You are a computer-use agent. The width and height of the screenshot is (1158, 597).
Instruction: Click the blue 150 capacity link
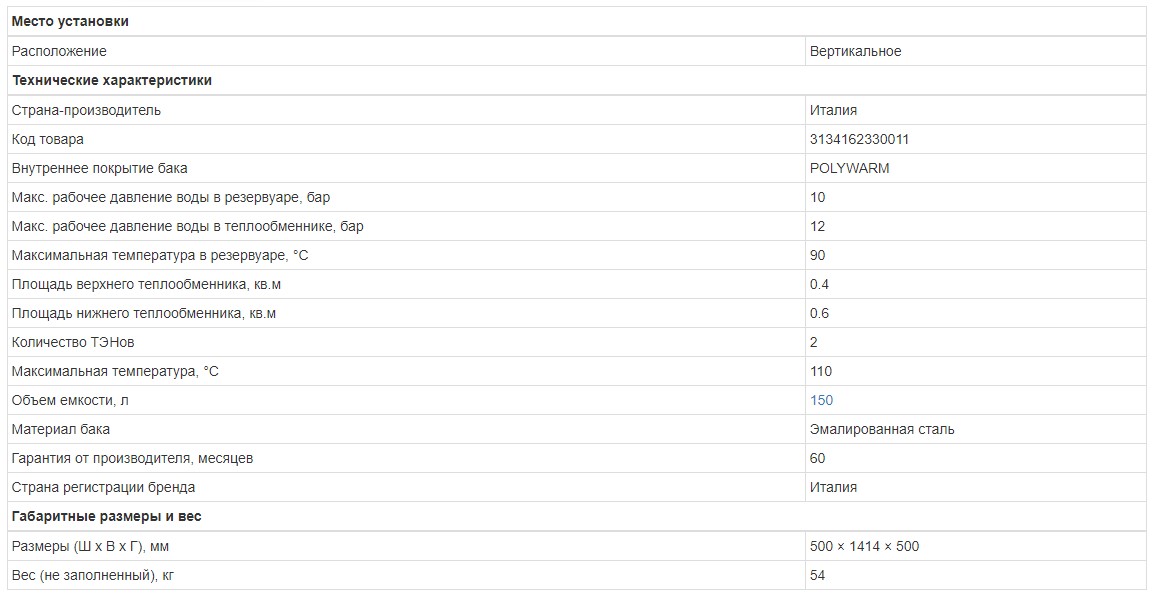point(821,400)
